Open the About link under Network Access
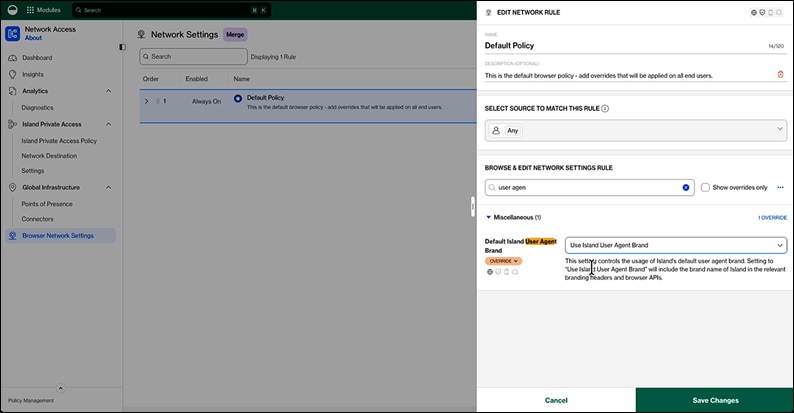The width and height of the screenshot is (794, 413). pyautogui.click(x=33, y=38)
